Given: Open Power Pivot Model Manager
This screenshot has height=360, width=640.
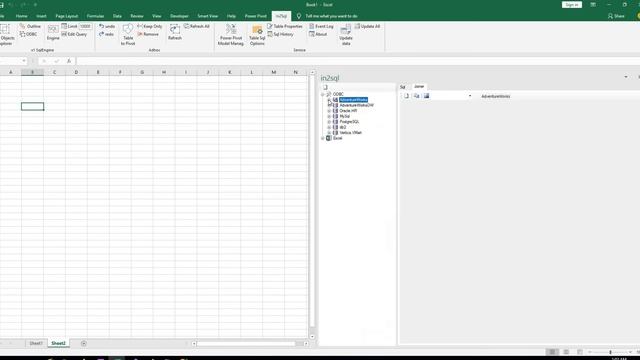Looking at the screenshot, I should click(231, 35).
